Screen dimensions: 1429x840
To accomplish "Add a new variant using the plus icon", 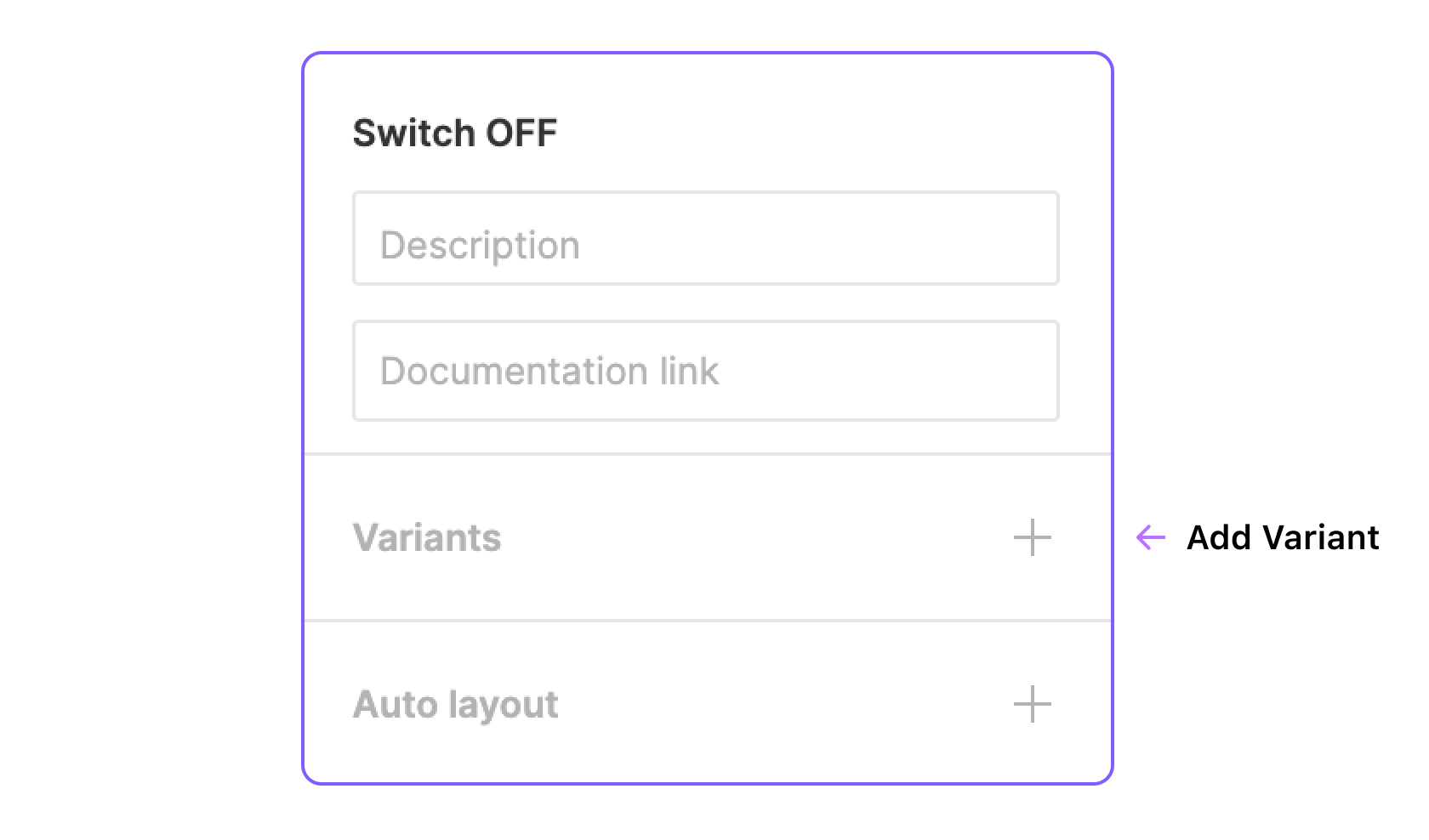I will [x=1032, y=537].
